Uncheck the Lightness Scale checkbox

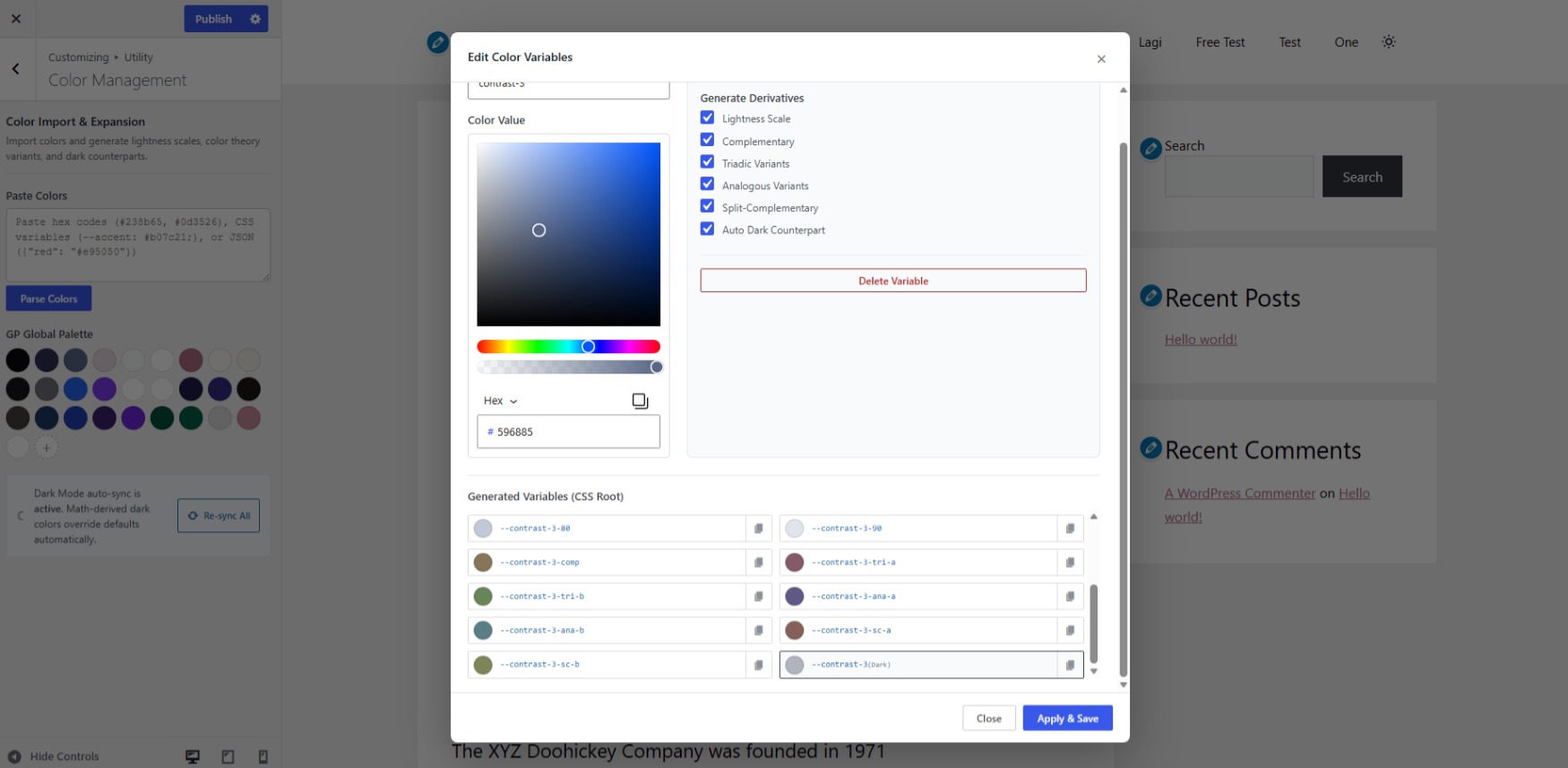(707, 117)
